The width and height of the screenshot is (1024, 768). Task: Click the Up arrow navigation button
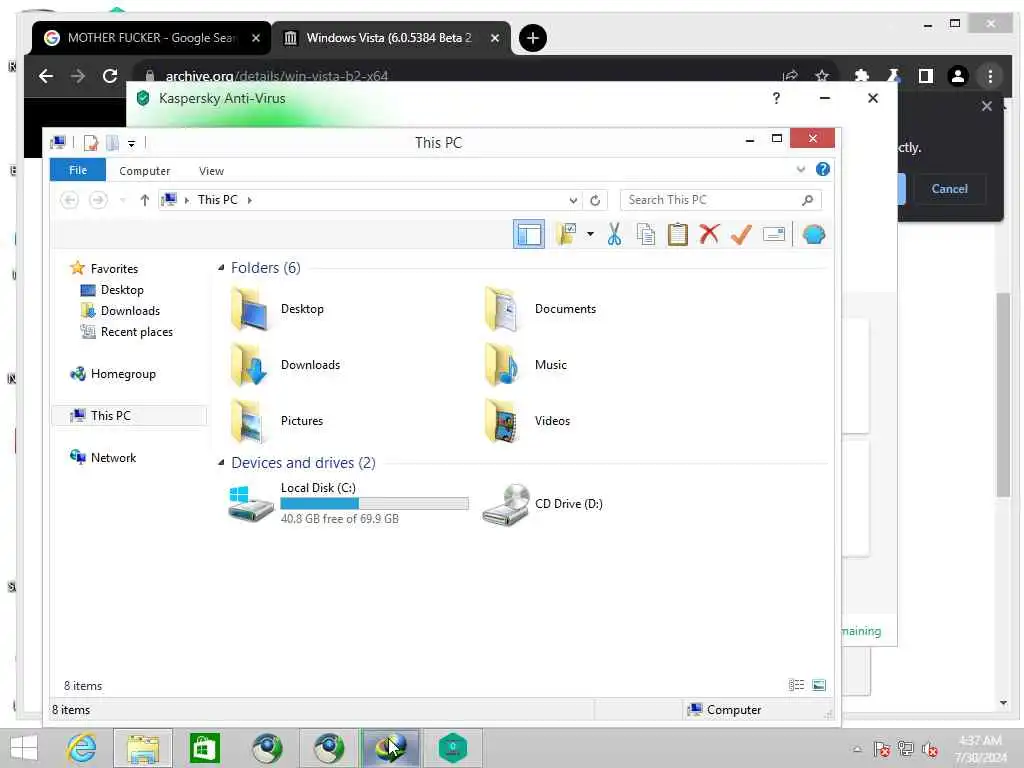point(144,200)
